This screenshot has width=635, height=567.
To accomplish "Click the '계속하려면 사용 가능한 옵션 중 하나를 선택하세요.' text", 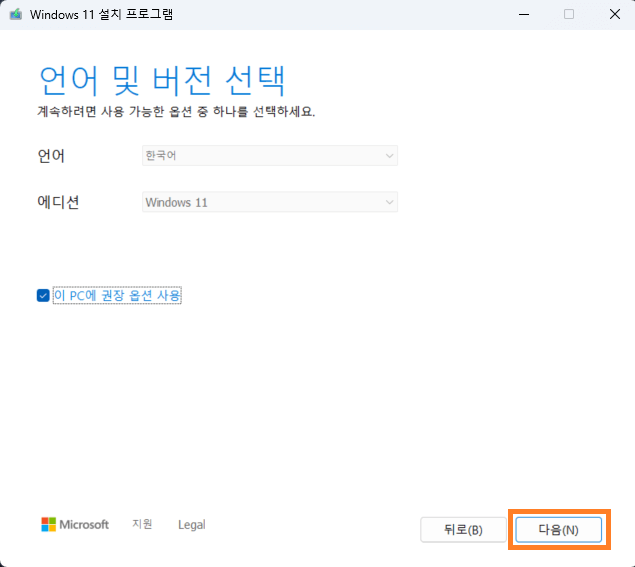I will (x=176, y=111).
